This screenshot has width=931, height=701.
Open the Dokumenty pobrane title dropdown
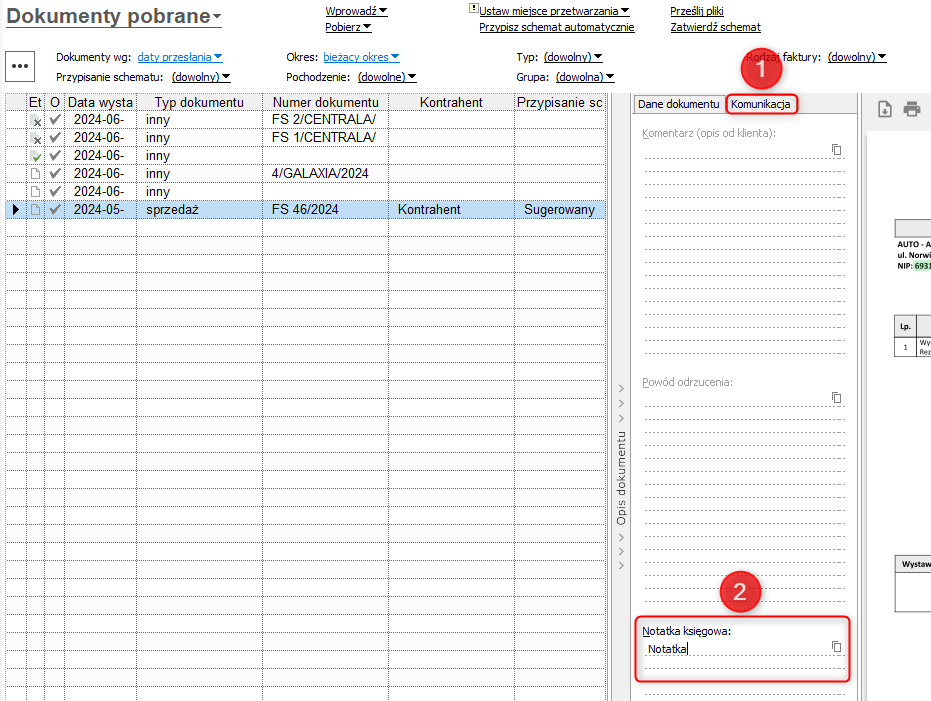(x=113, y=16)
